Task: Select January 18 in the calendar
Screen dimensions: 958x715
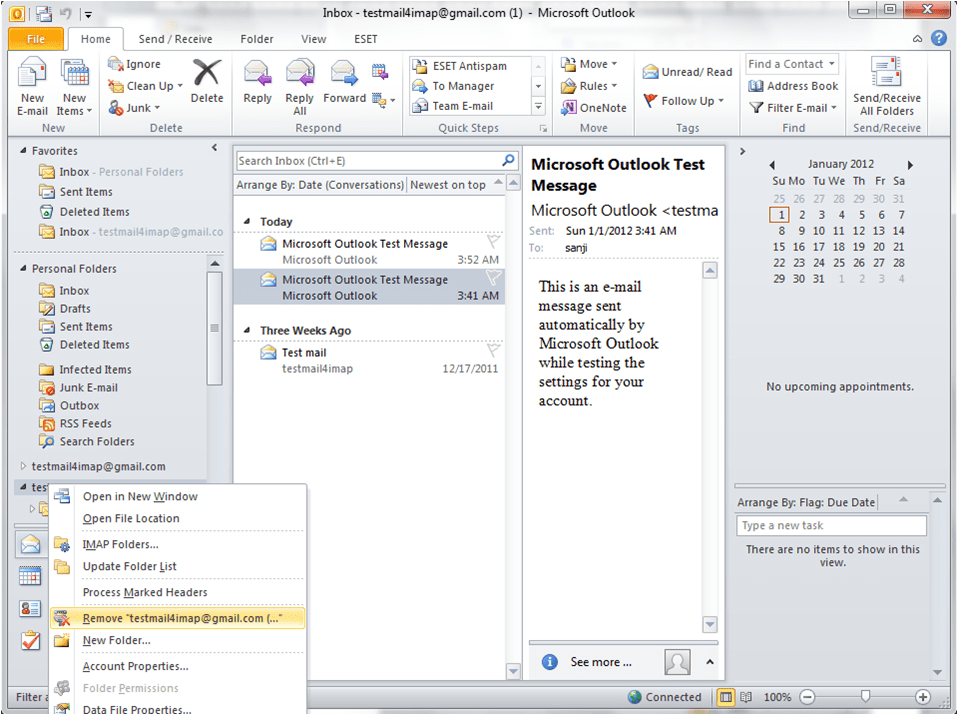Action: (838, 247)
